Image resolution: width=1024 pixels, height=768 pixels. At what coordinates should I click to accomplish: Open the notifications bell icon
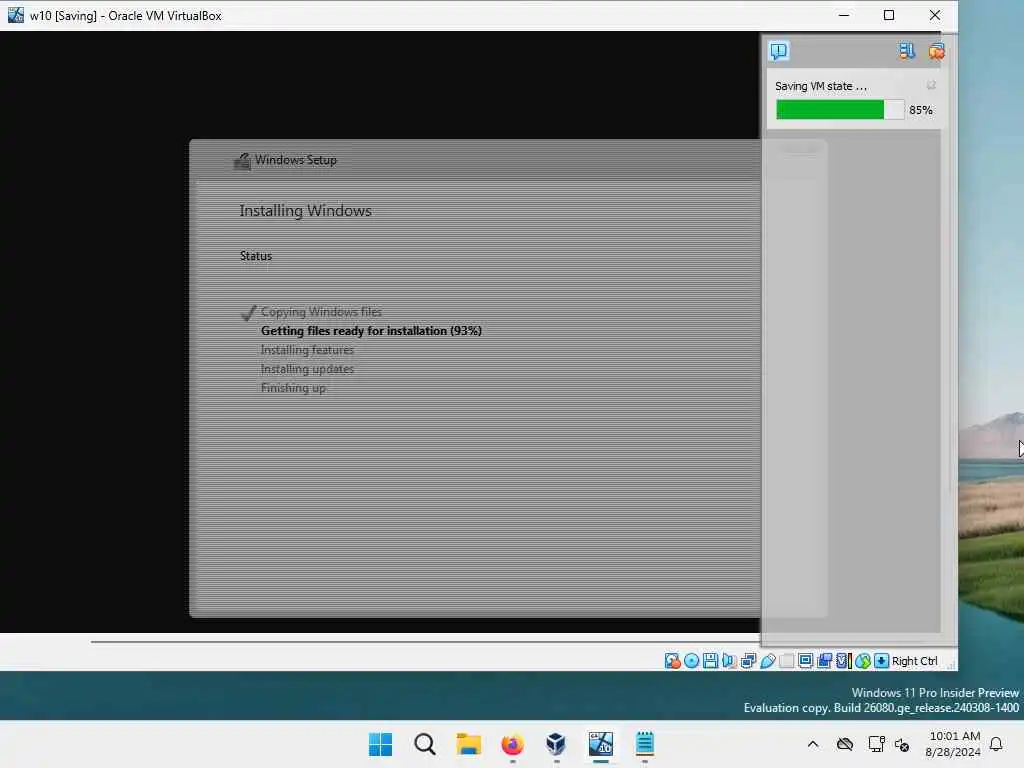pos(997,744)
